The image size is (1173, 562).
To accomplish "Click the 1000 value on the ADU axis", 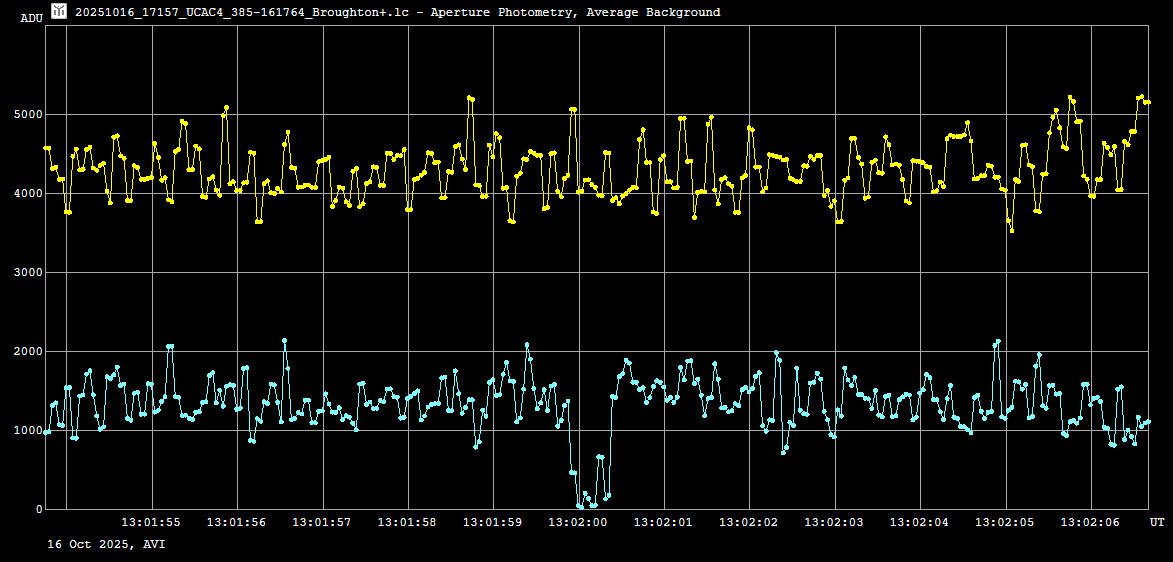I will coord(27,431).
